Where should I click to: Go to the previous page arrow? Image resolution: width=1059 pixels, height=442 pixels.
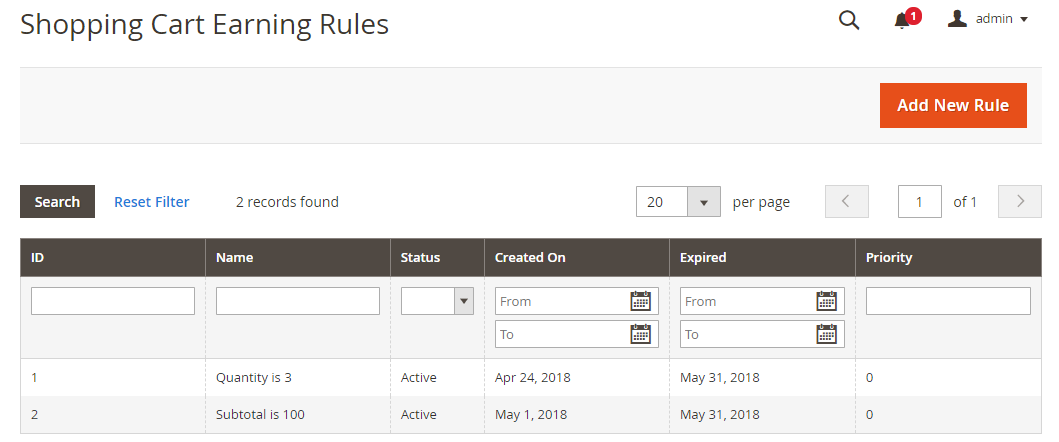coord(846,202)
